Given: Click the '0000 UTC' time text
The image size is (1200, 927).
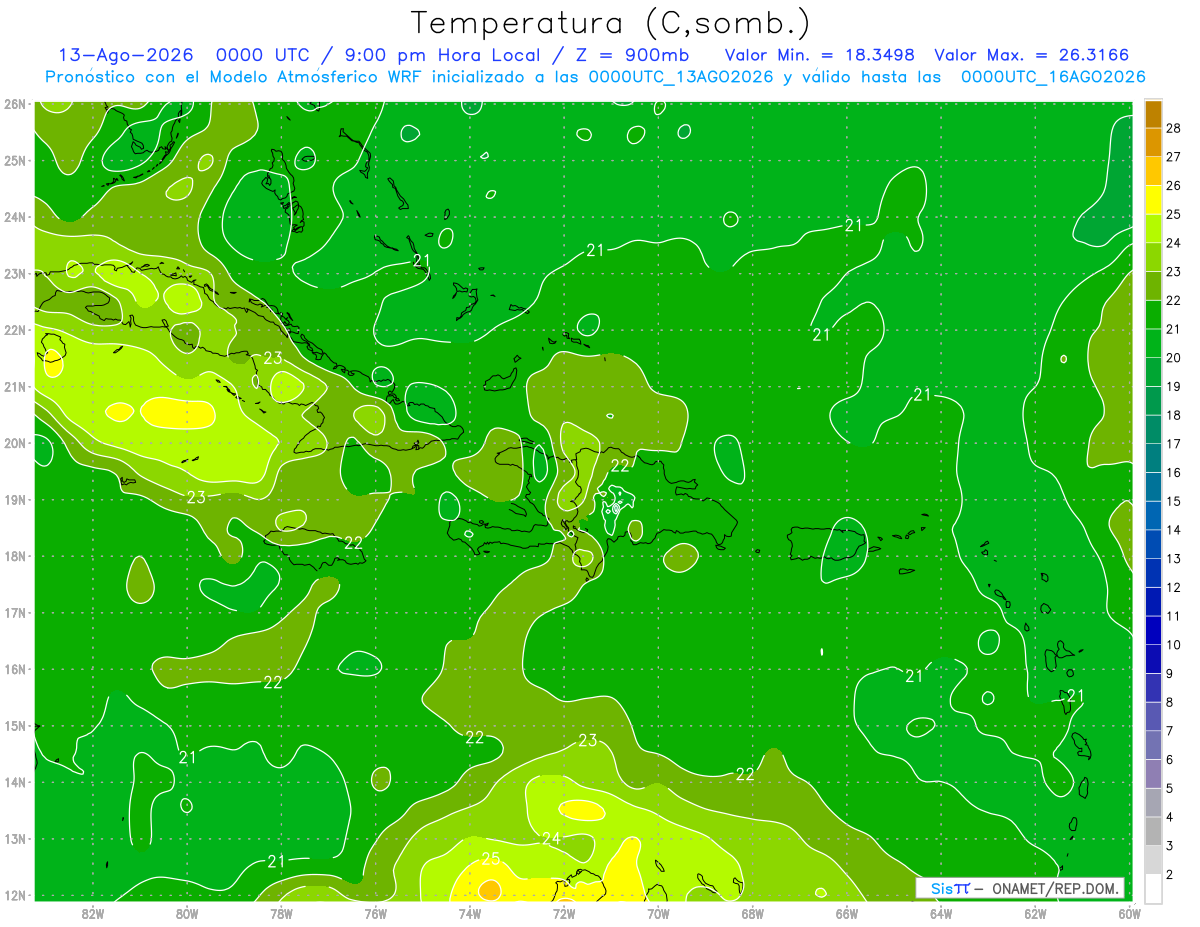Looking at the screenshot, I should 263,55.
